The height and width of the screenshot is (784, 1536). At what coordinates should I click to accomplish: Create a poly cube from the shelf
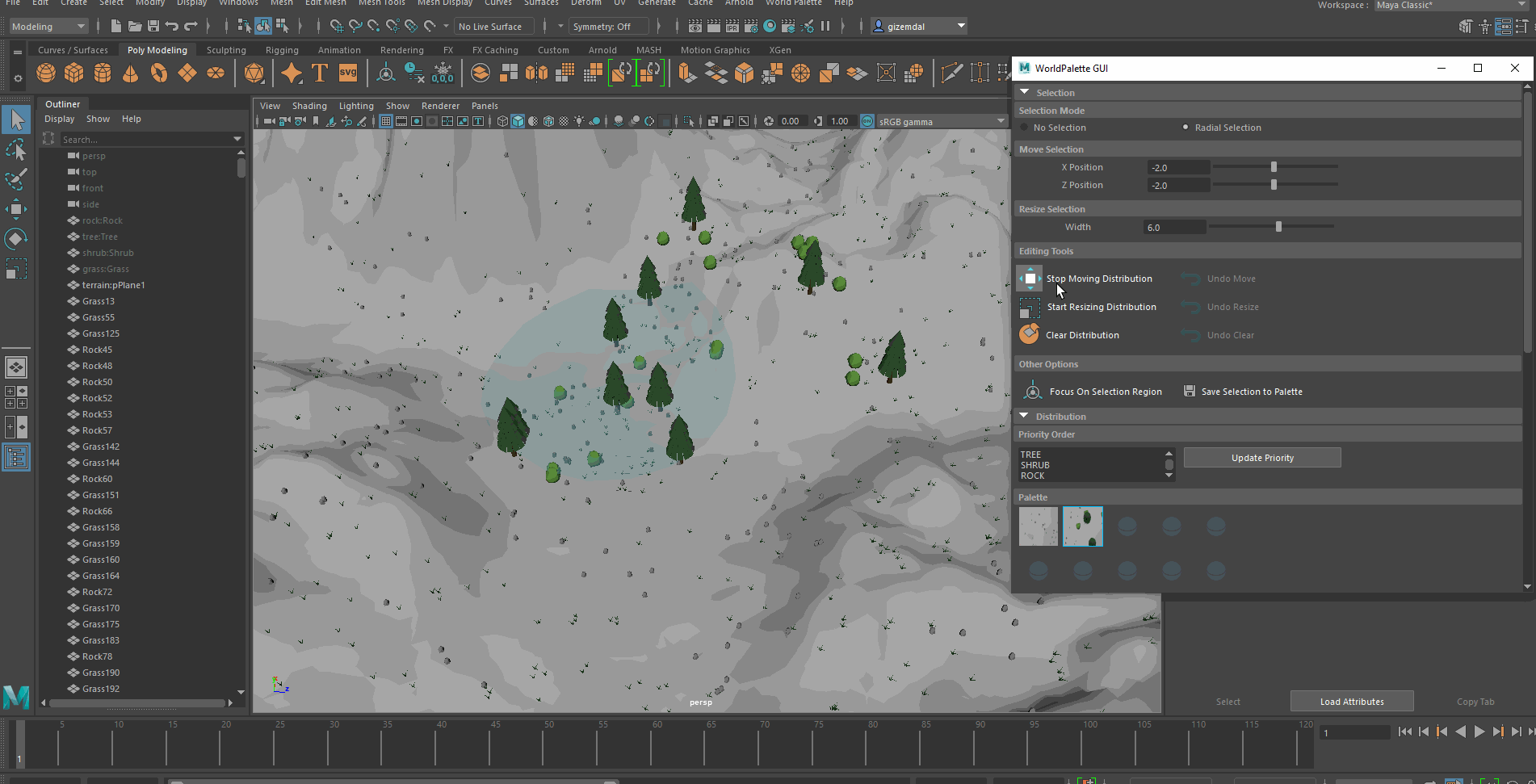pyautogui.click(x=73, y=73)
